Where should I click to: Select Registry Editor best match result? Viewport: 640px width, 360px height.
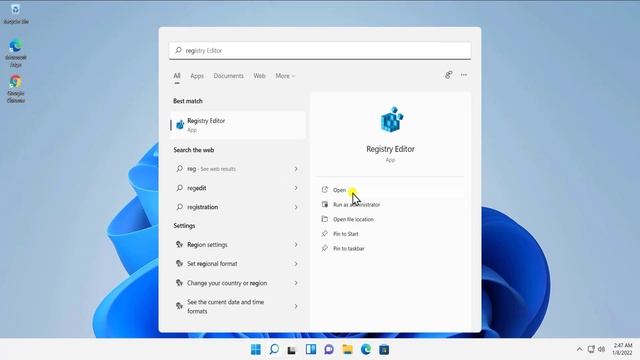point(238,125)
